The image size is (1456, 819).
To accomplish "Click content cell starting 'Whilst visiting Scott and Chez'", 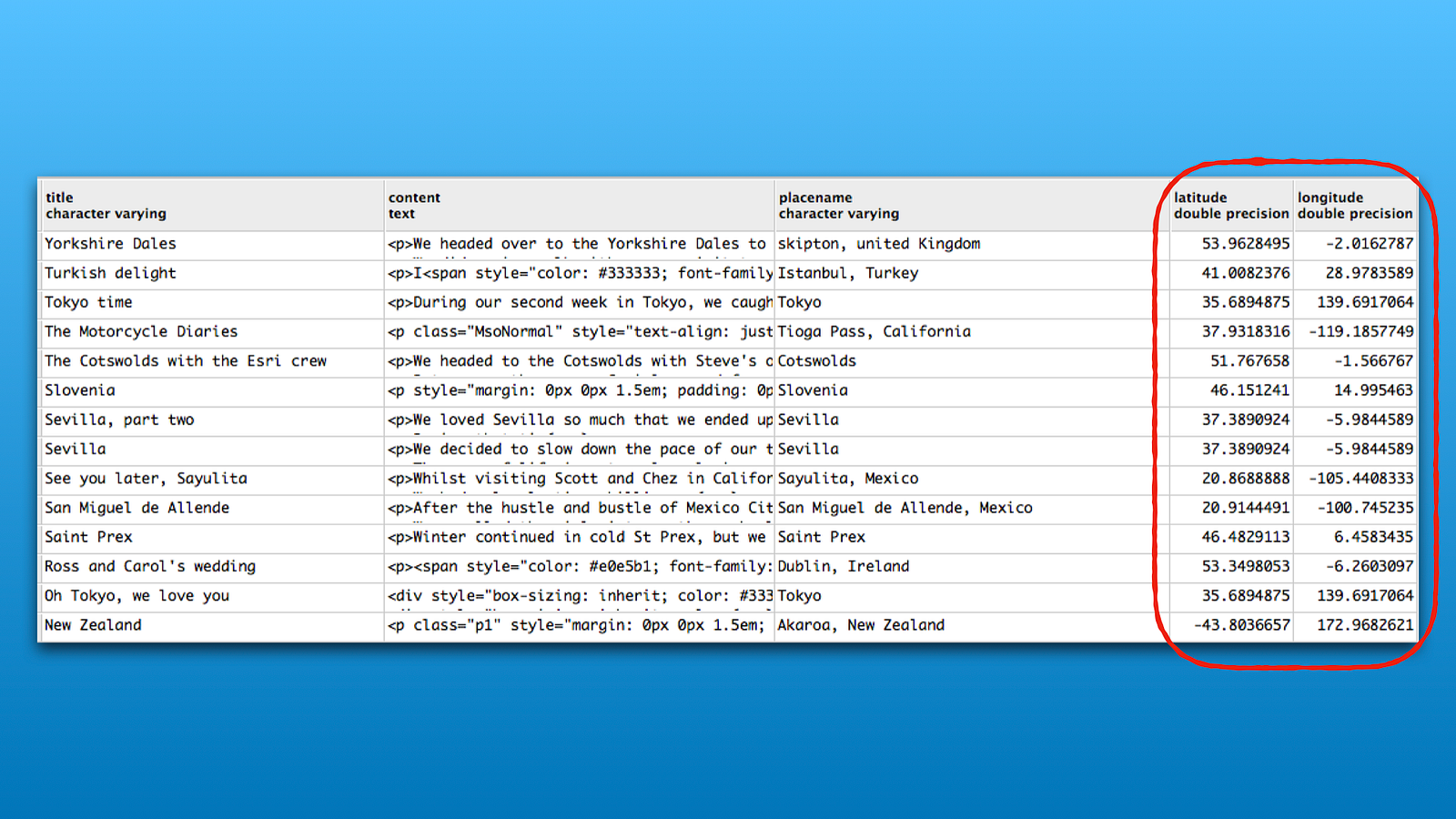I will [x=580, y=479].
